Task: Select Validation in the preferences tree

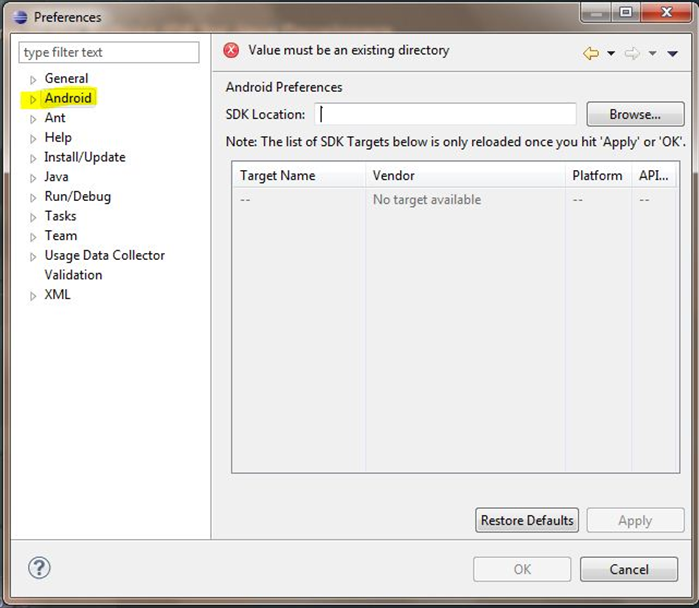Action: 74,275
